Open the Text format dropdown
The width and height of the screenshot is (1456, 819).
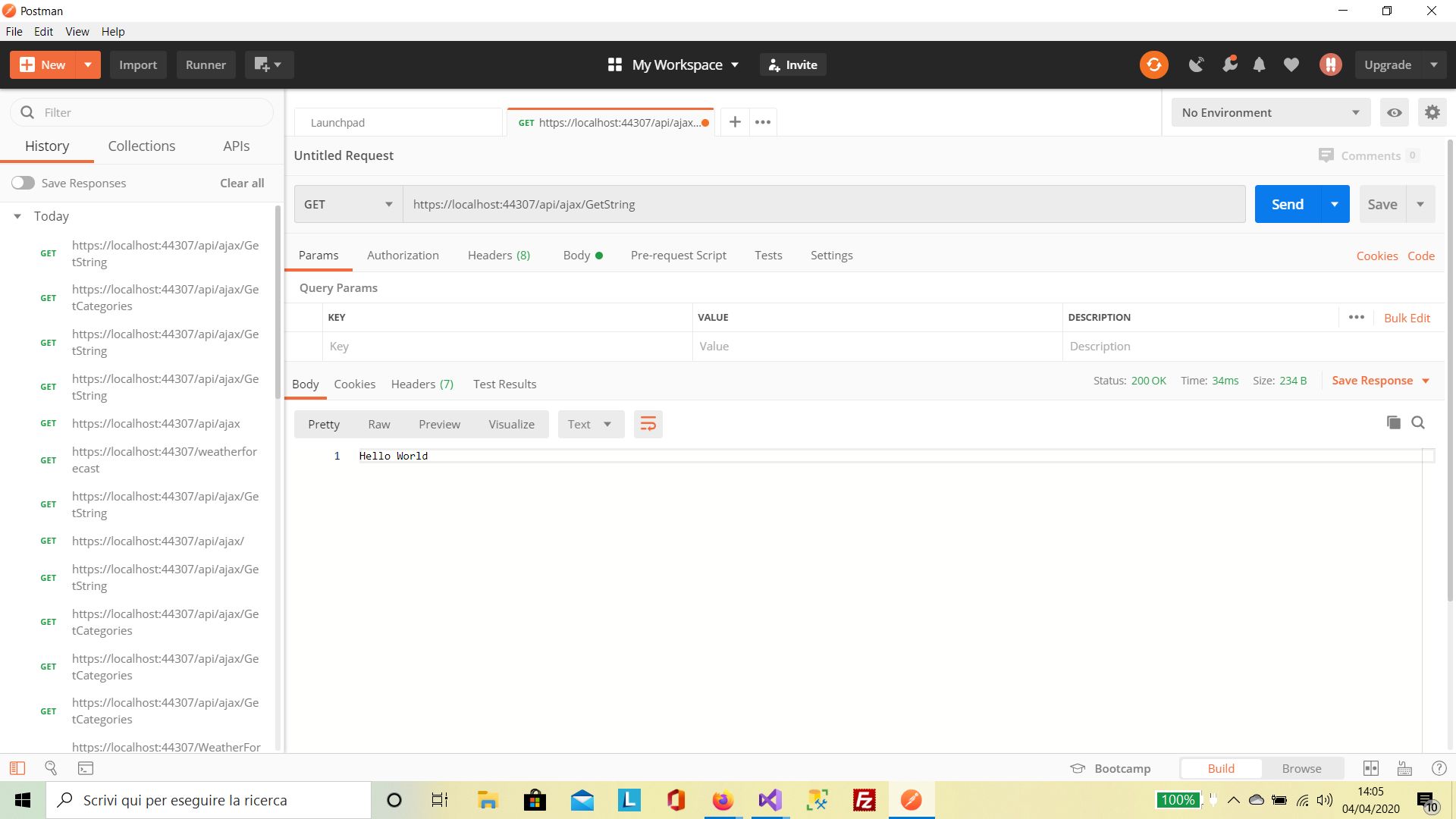[591, 424]
